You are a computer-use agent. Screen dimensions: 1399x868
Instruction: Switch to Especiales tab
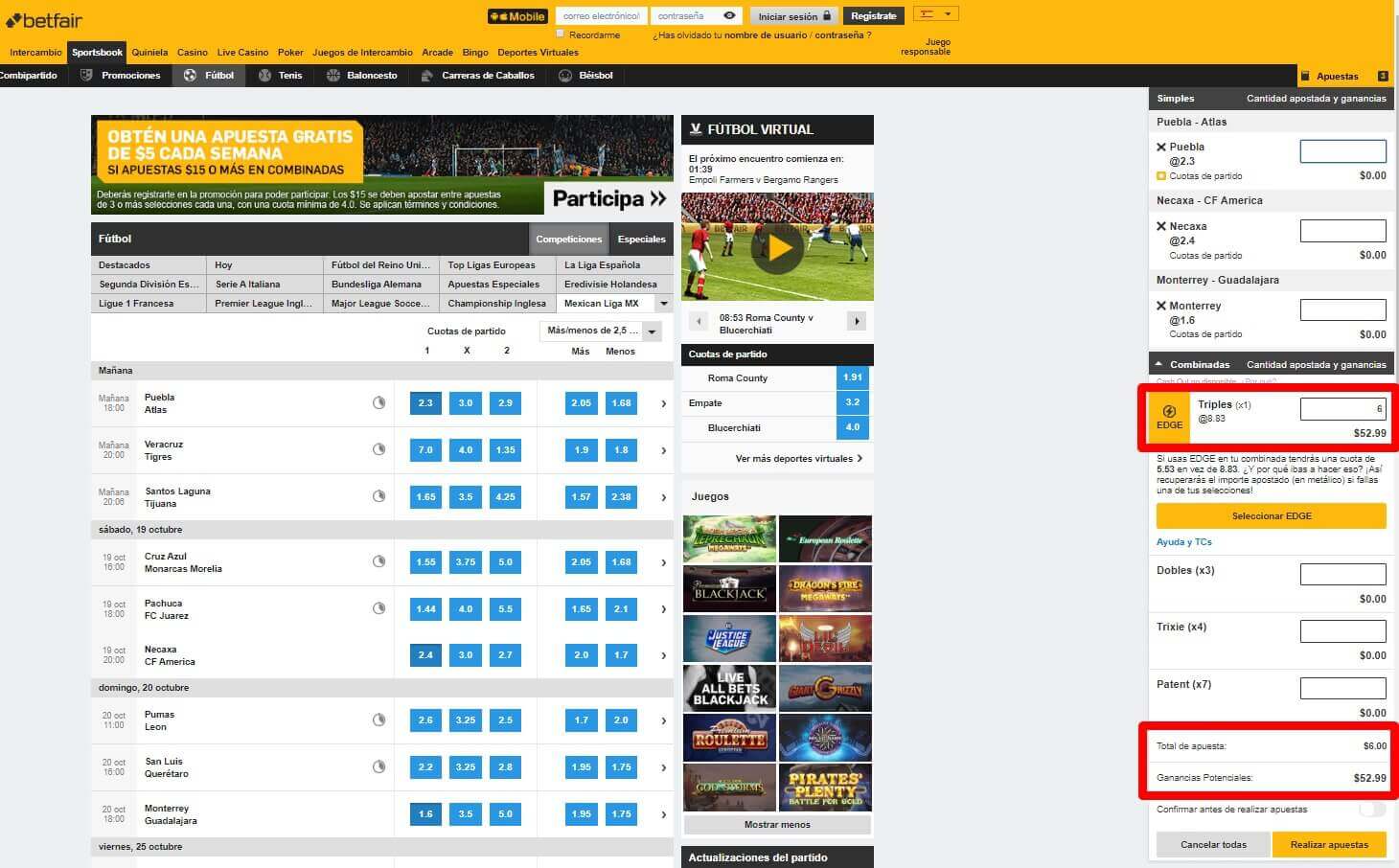point(641,239)
